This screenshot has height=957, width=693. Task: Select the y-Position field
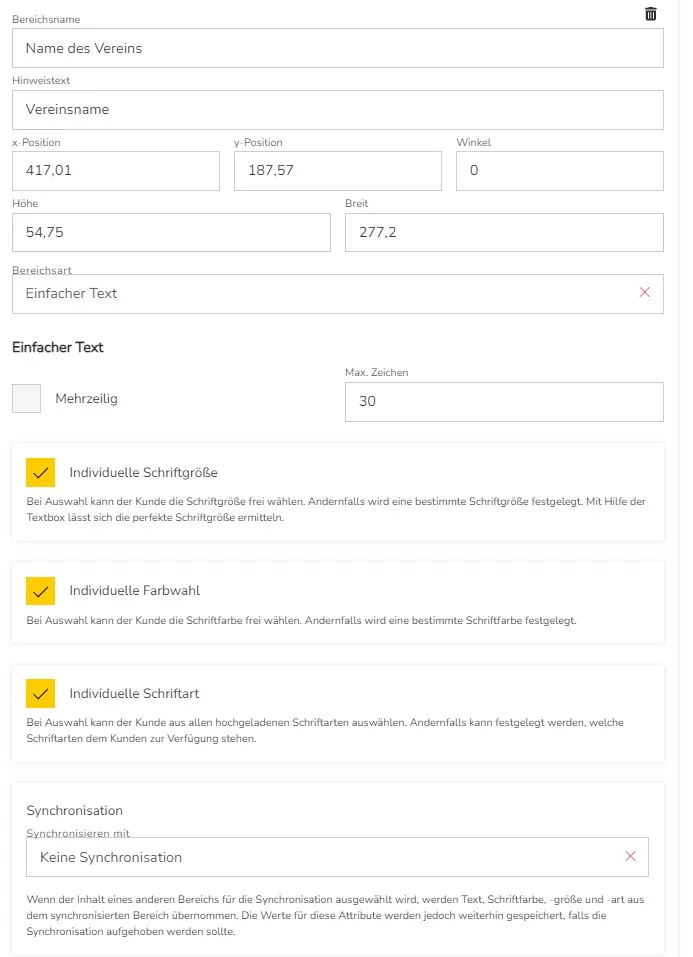pyautogui.click(x=337, y=171)
